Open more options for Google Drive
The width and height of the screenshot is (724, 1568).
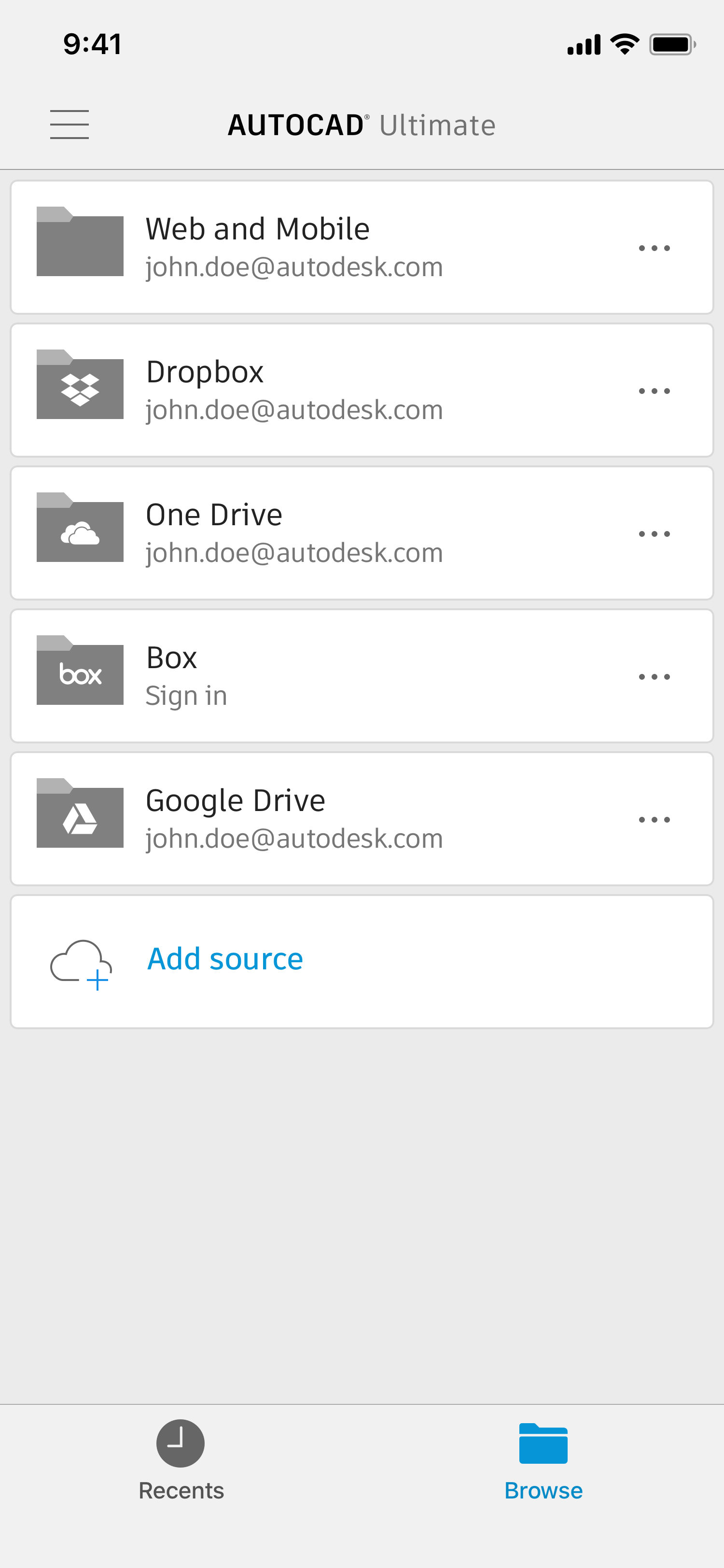(x=654, y=820)
